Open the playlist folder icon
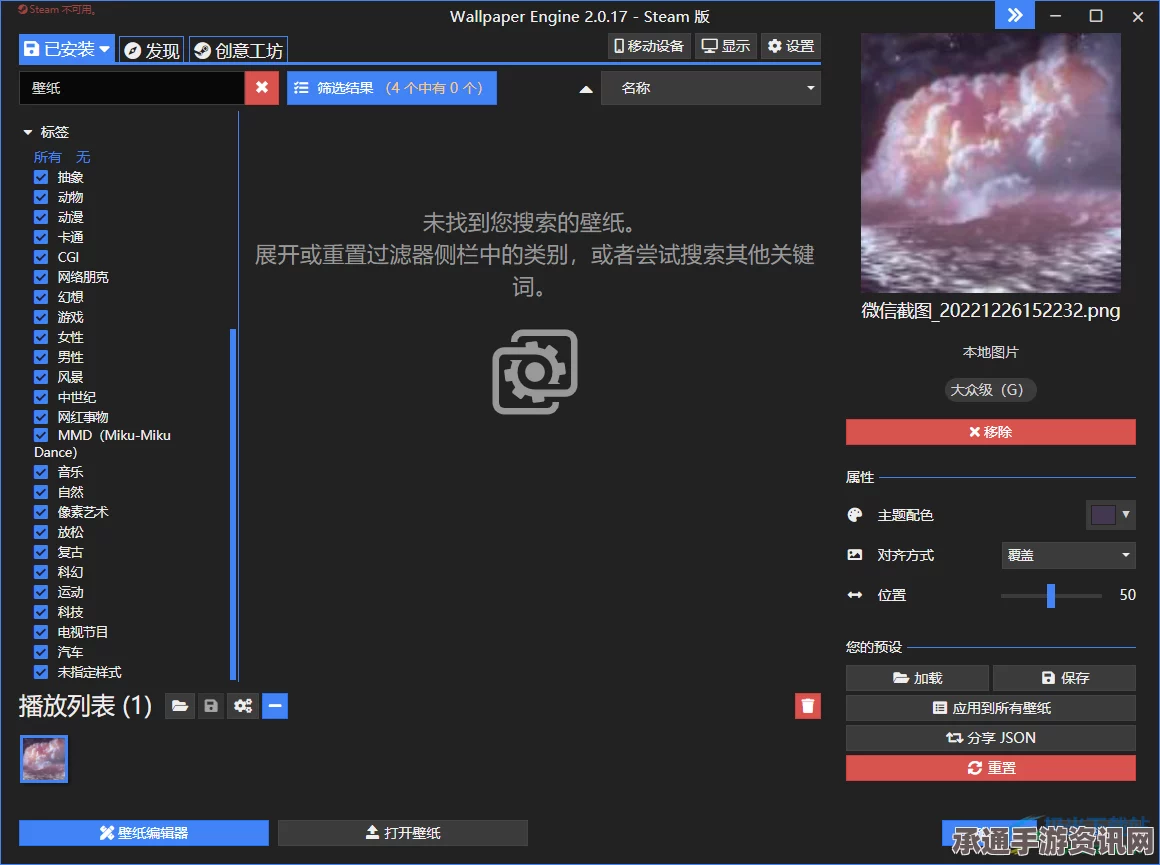The image size is (1160, 865). (x=180, y=706)
